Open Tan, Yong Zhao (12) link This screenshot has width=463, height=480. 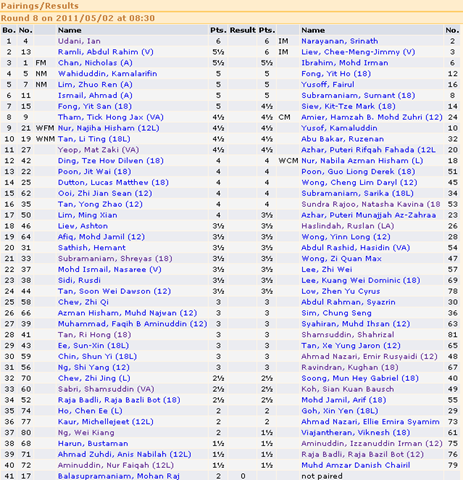click(100, 204)
